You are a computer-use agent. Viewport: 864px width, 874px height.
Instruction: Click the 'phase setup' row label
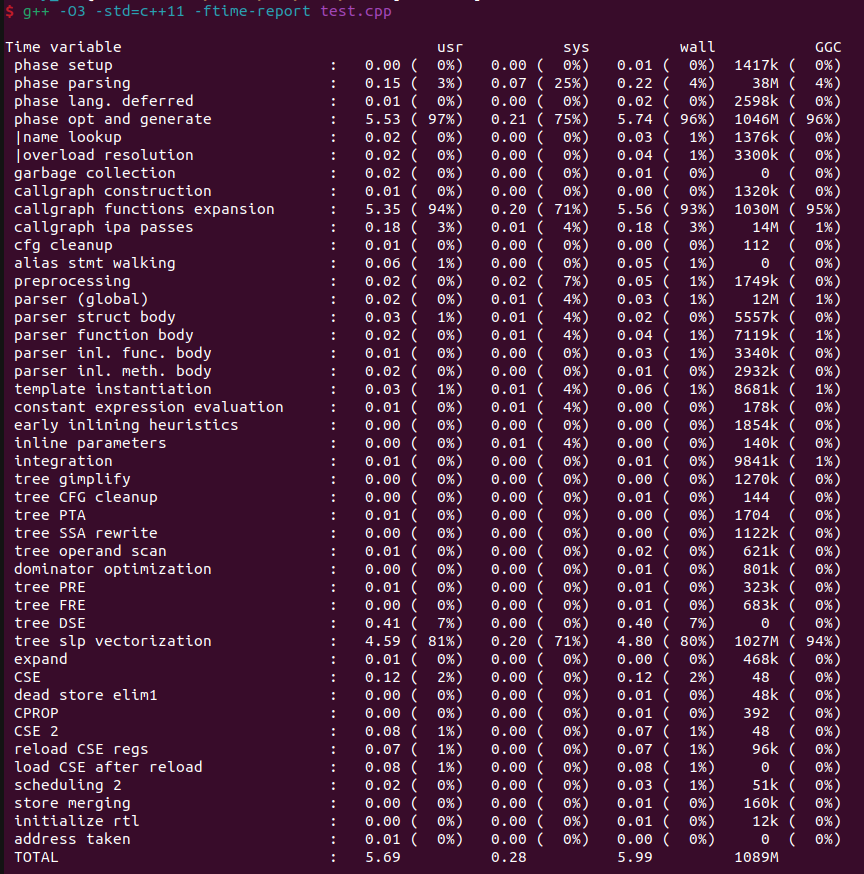(63, 65)
